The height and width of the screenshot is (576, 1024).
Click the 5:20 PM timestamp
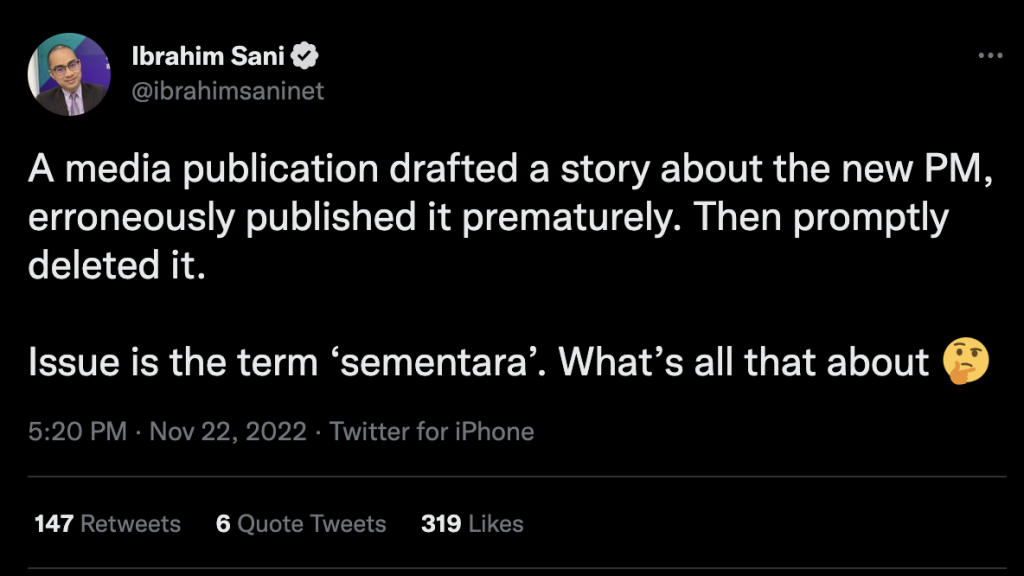[x=77, y=432]
